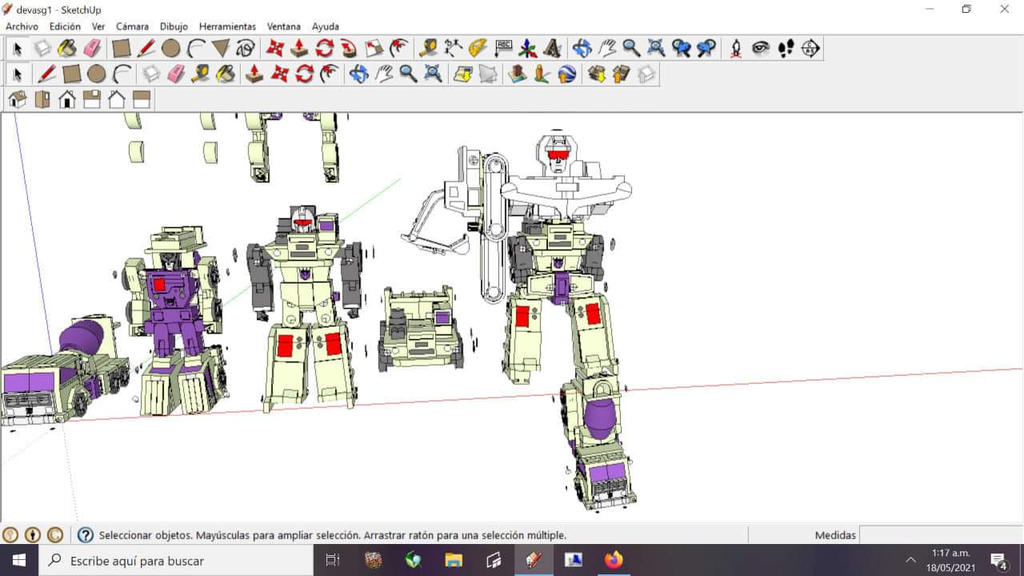The height and width of the screenshot is (576, 1024).
Task: Open the Ayuda menu
Action: coord(325,27)
